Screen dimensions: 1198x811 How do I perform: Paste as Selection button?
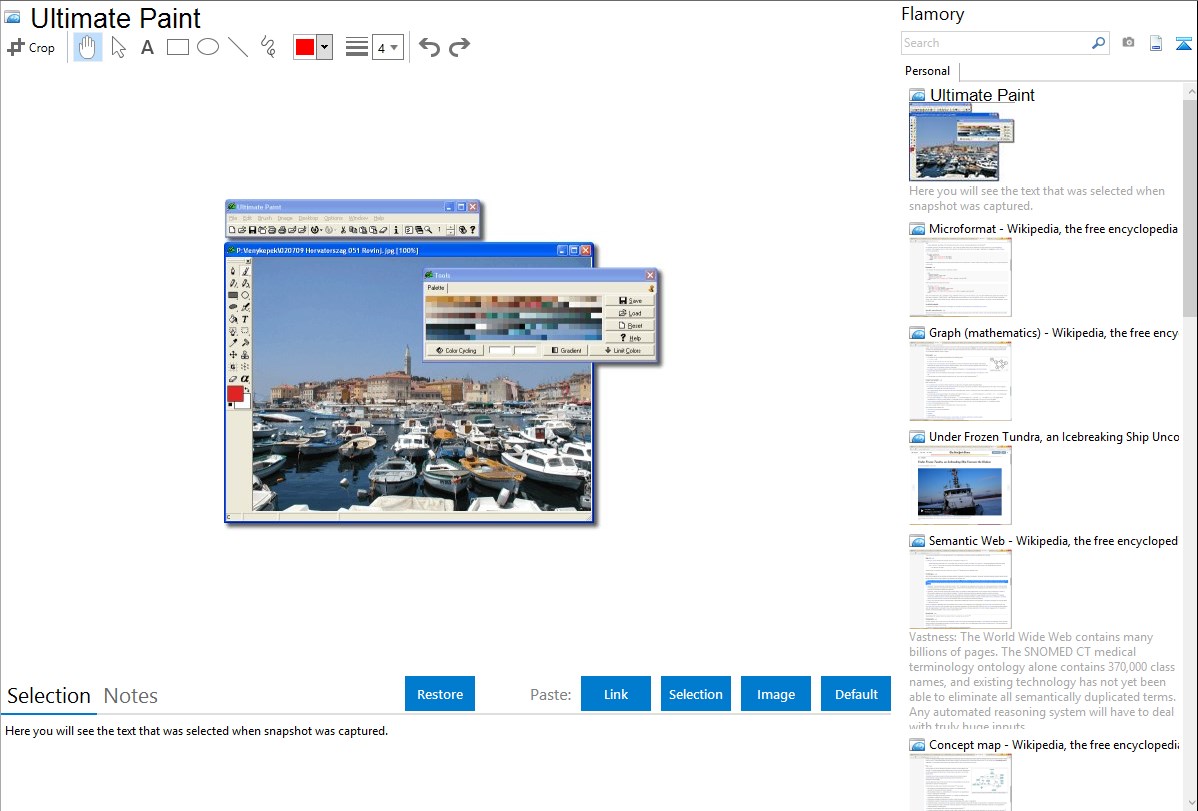point(695,694)
